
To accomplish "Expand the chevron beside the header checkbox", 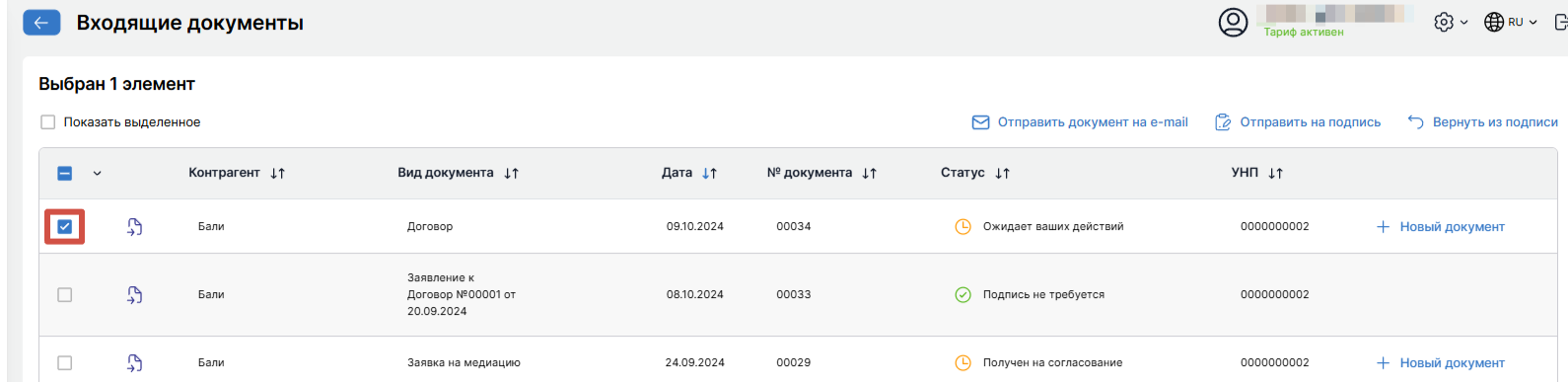I will 97,174.
